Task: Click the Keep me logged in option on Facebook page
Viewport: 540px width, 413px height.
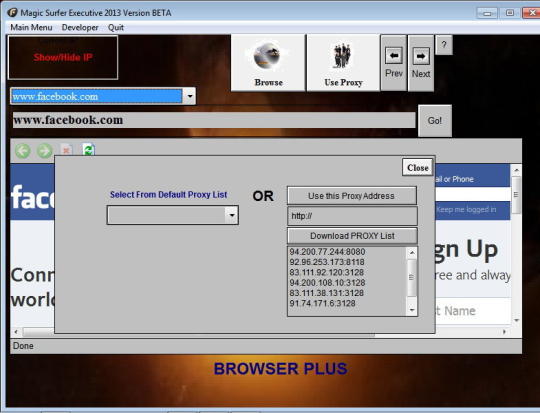Action: coord(466,209)
